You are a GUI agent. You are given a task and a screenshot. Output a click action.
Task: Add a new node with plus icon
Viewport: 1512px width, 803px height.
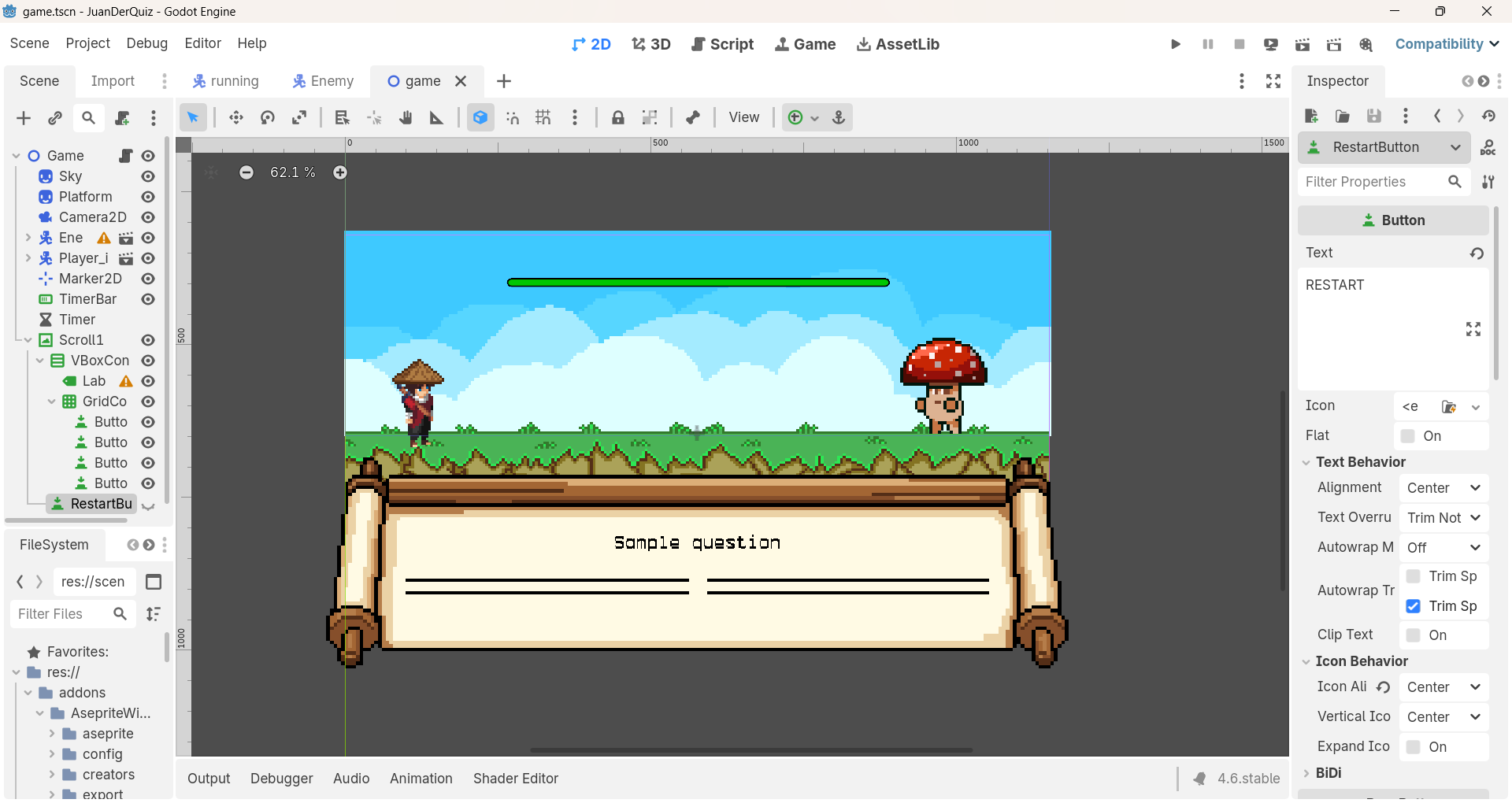(24, 118)
